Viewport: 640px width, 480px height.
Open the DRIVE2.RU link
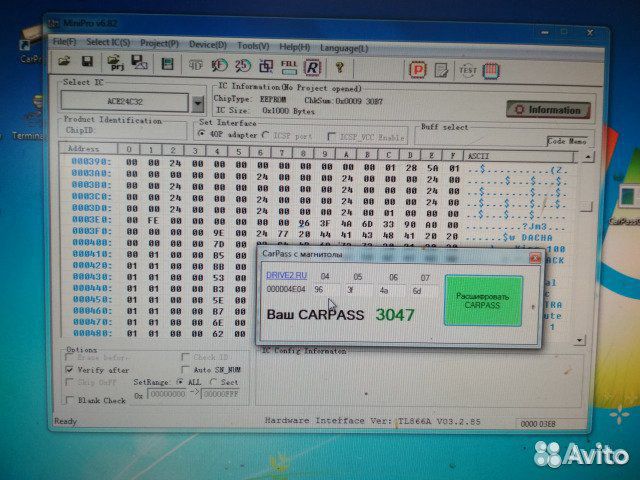click(x=282, y=275)
